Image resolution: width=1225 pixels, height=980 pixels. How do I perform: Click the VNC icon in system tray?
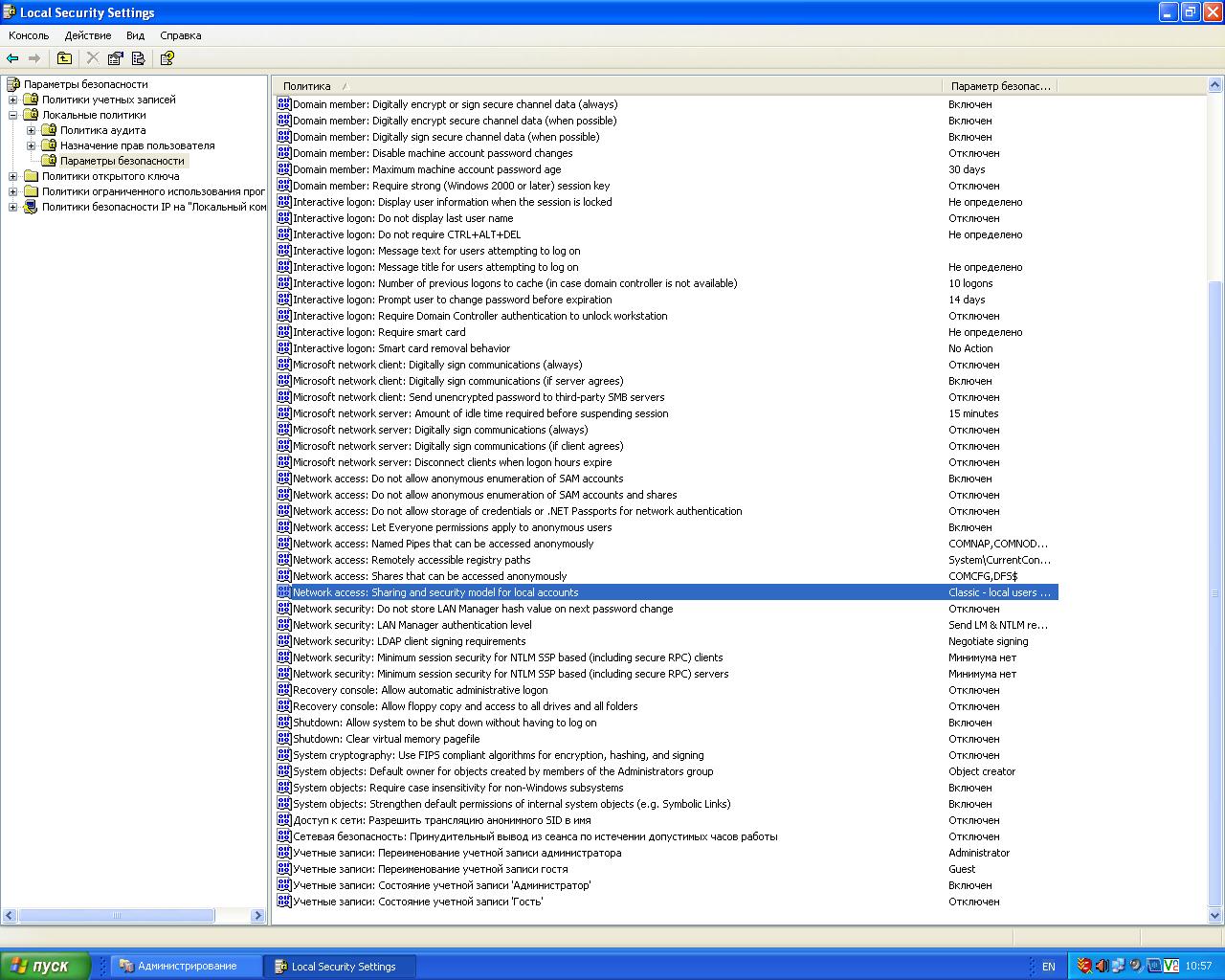pyautogui.click(x=1170, y=966)
